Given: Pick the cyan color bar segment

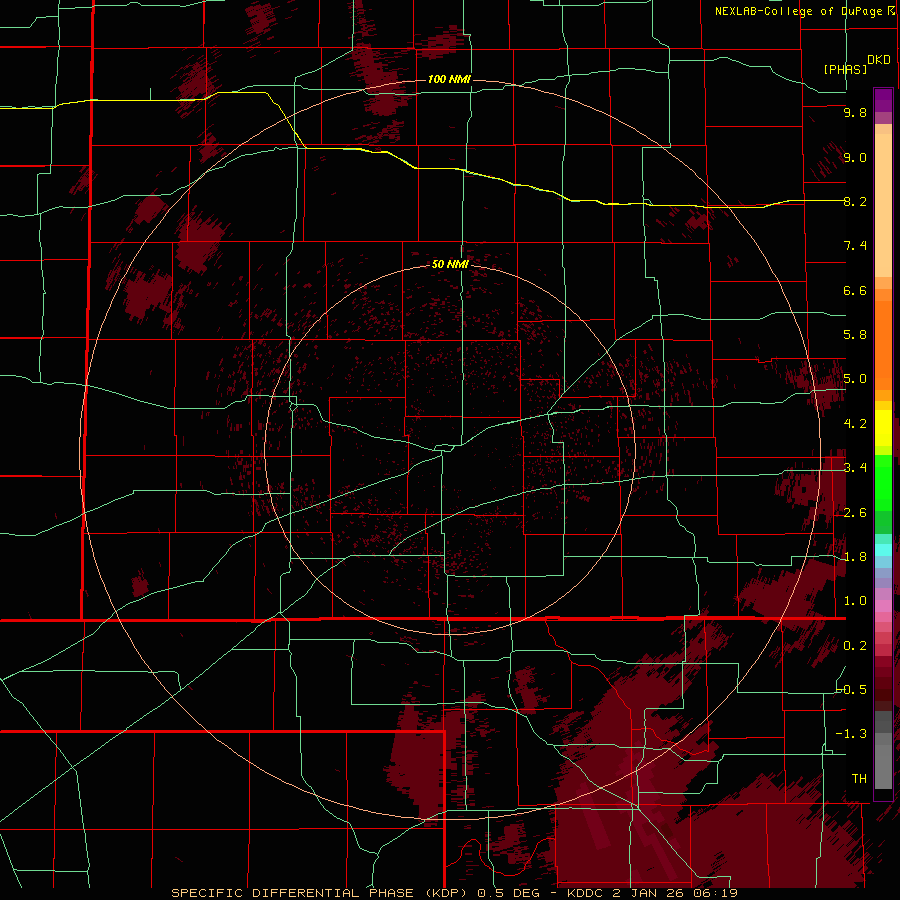Looking at the screenshot, I should pos(883,550).
